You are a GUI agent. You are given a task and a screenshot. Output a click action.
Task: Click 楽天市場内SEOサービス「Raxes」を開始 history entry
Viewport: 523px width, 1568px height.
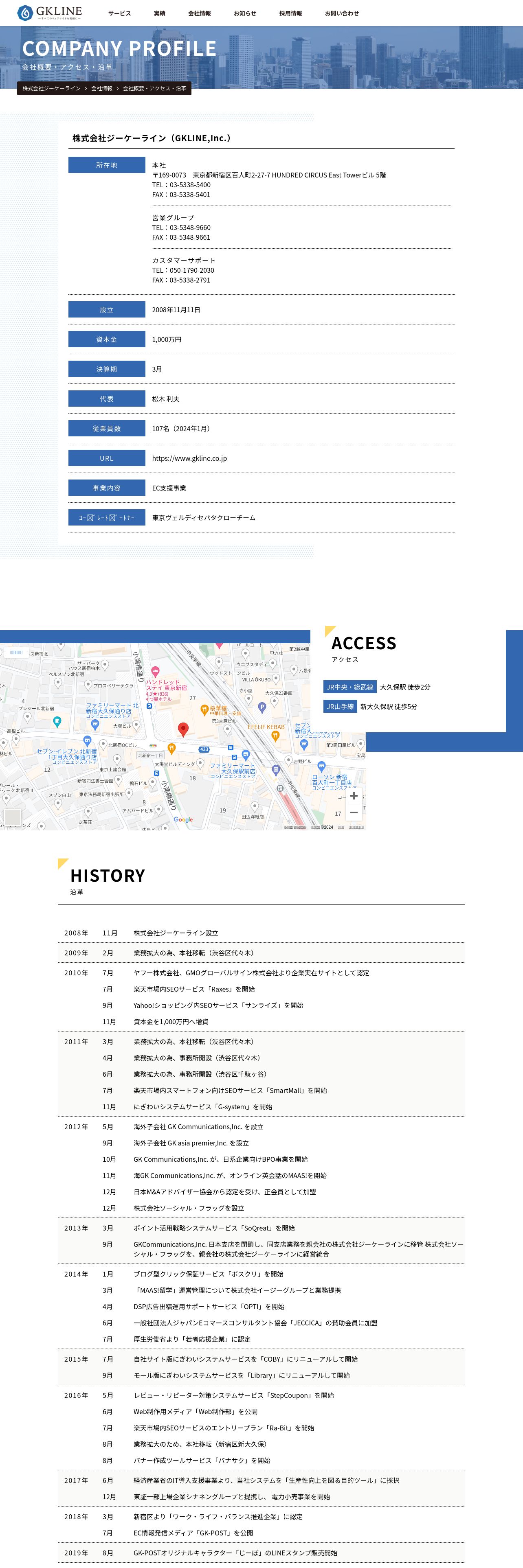(x=194, y=989)
